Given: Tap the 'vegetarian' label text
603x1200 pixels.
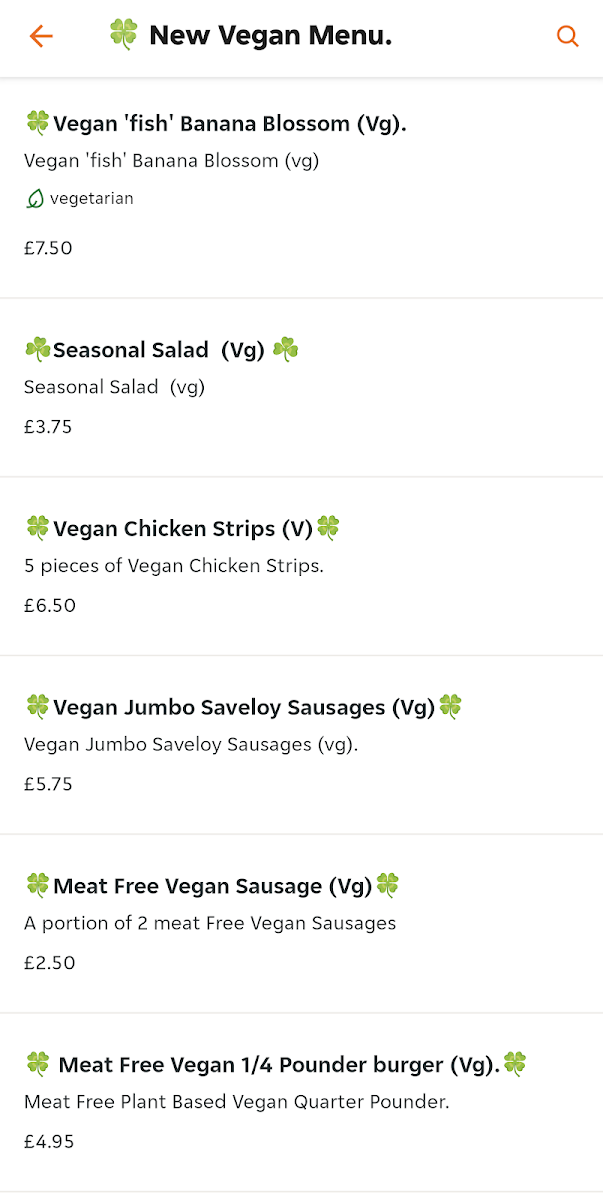Looking at the screenshot, I should tap(91, 199).
